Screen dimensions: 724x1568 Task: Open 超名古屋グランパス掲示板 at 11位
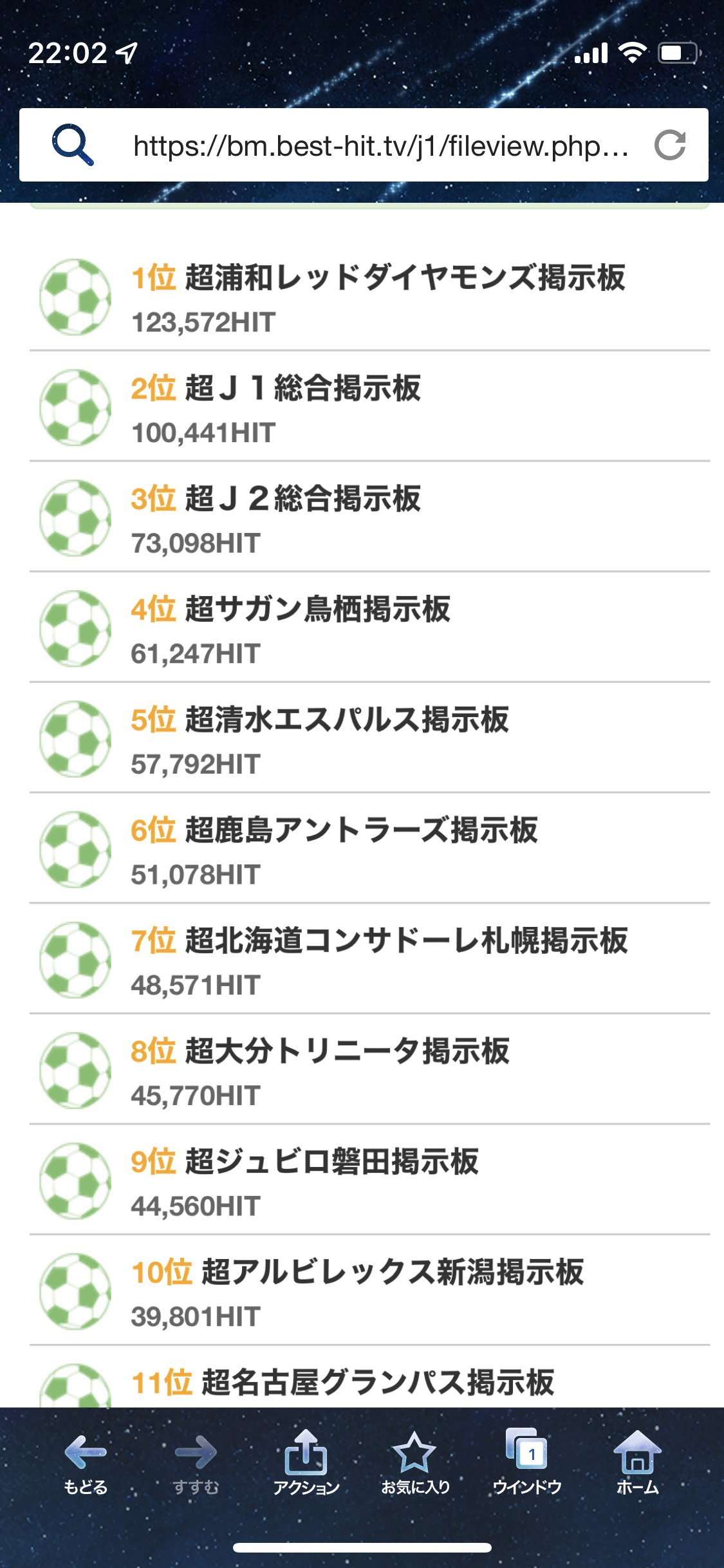click(x=377, y=1383)
